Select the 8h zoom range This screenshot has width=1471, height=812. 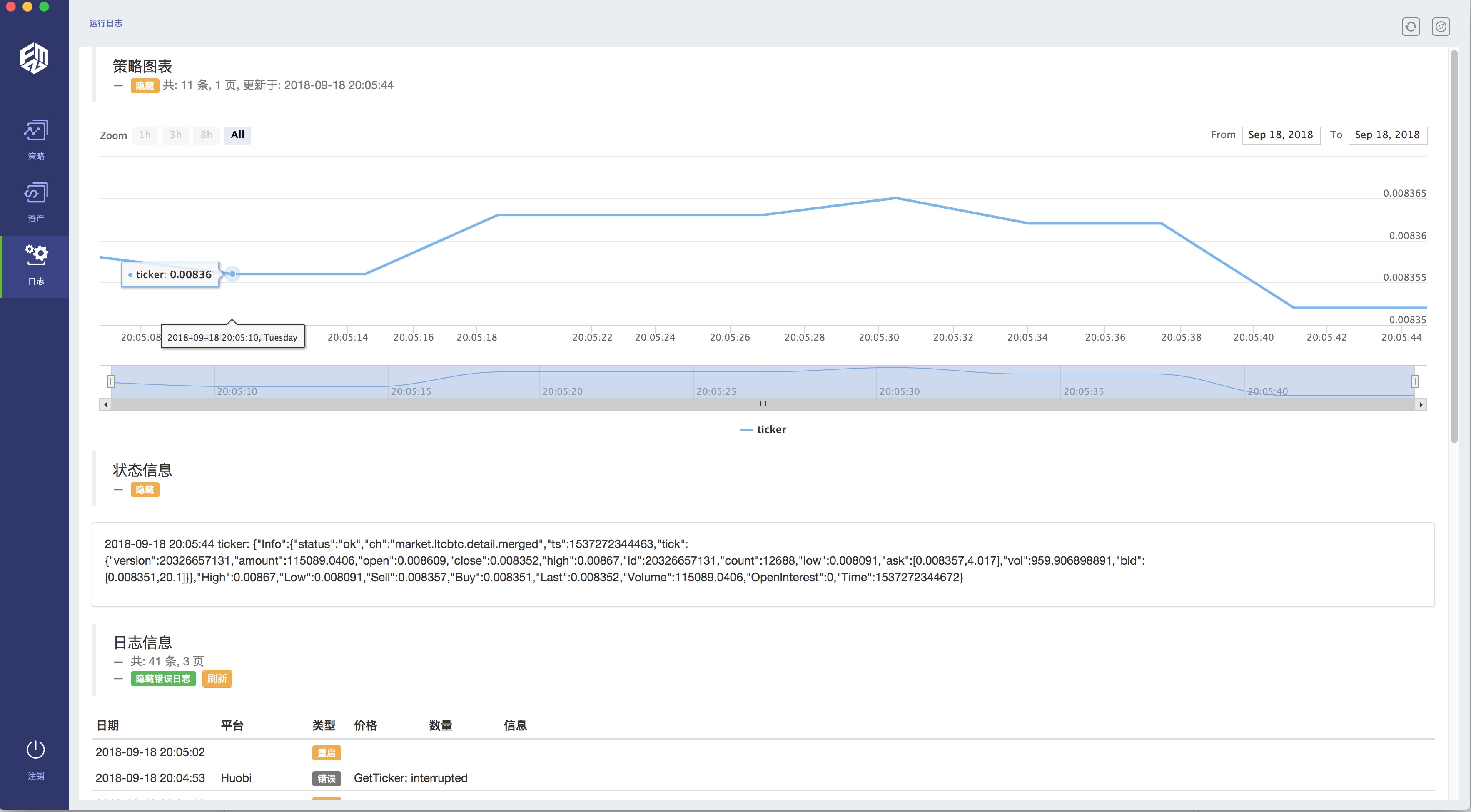(206, 135)
